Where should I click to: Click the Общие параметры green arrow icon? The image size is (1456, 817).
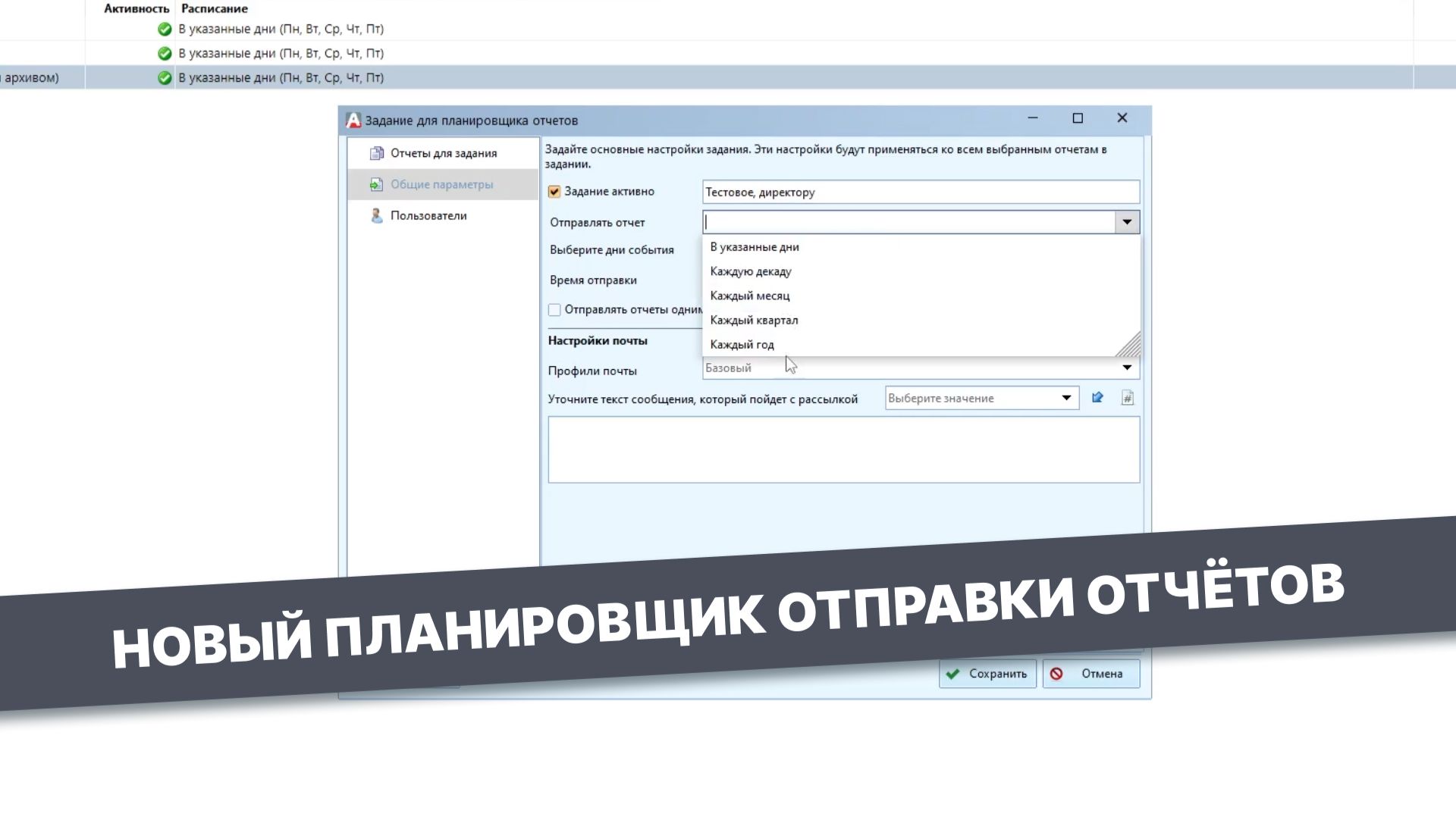click(377, 183)
